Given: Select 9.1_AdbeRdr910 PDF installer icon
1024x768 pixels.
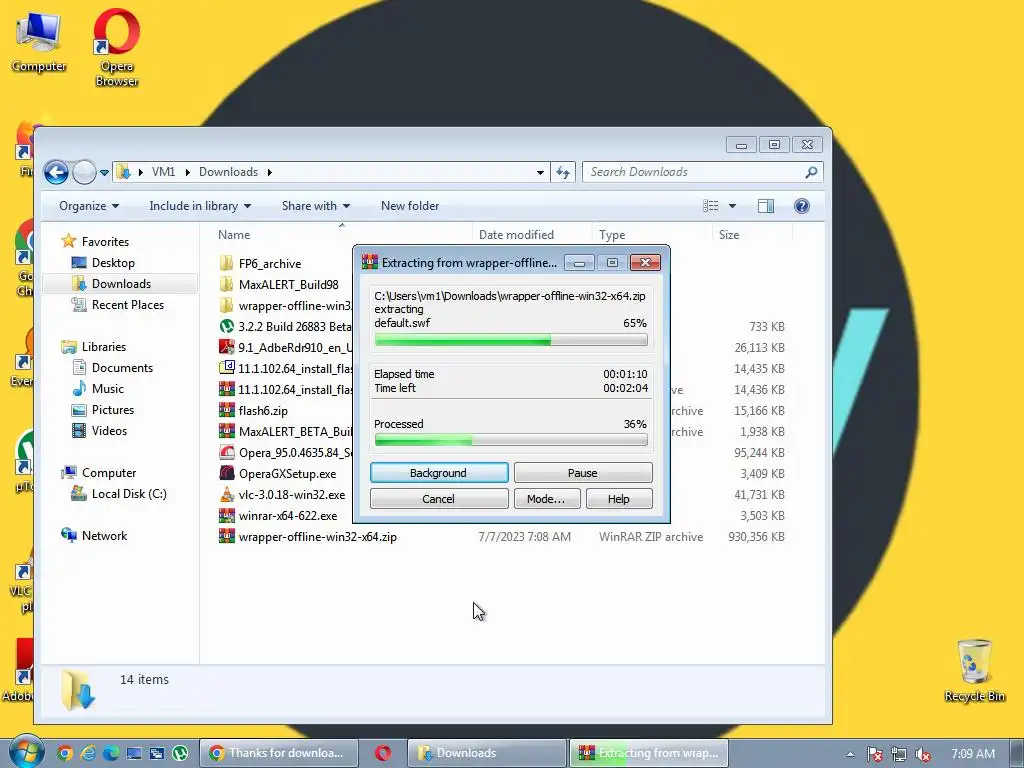Looking at the screenshot, I should click(227, 347).
